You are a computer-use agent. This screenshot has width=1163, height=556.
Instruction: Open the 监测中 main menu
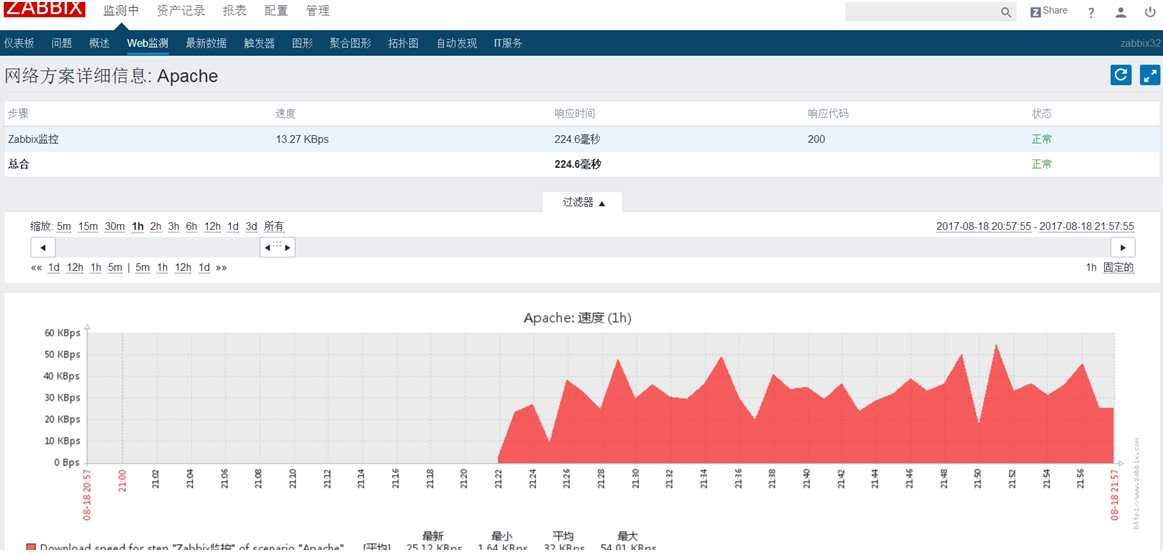point(121,11)
